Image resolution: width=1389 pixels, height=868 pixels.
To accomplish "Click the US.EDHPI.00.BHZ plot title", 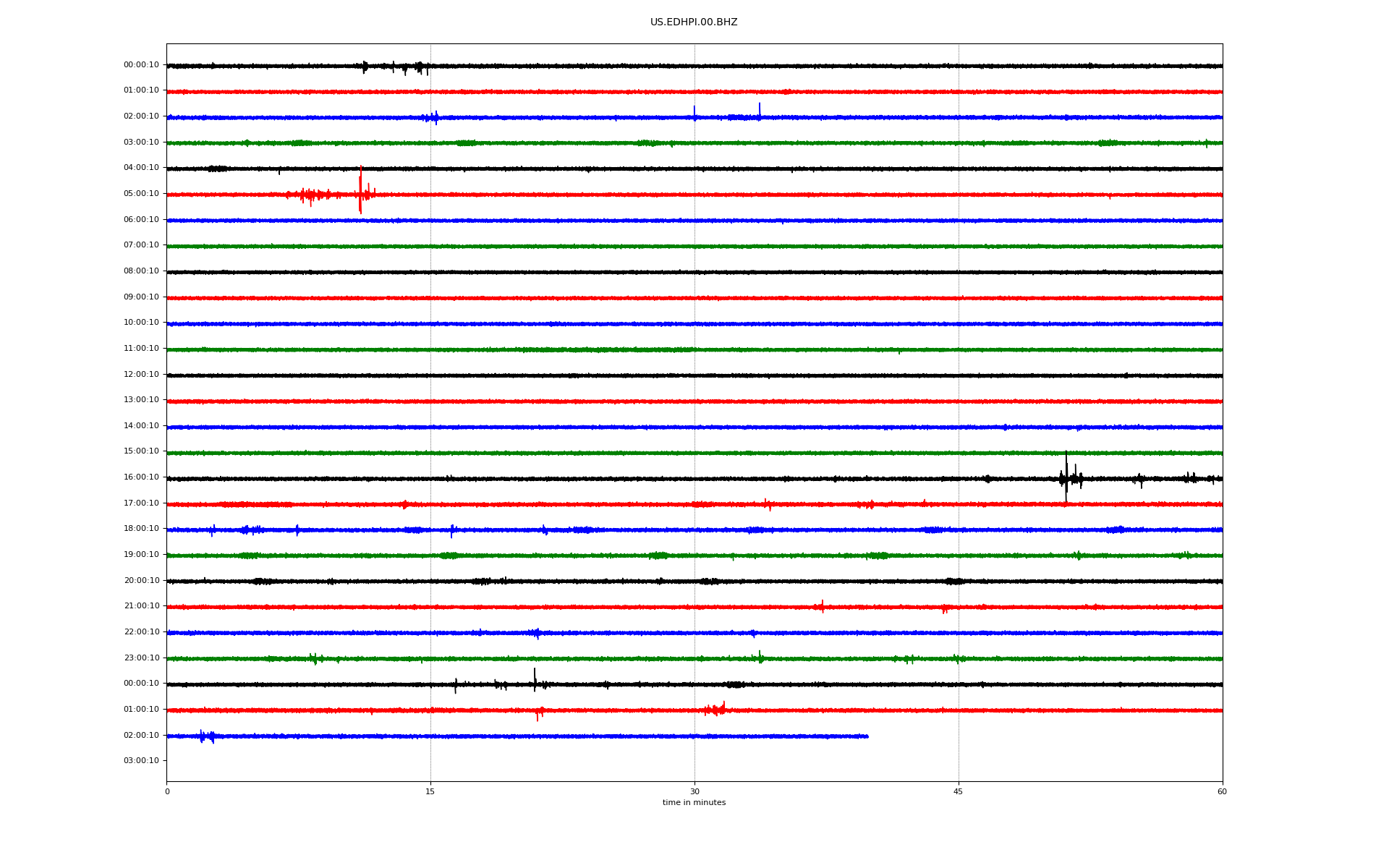I will tap(693, 22).
